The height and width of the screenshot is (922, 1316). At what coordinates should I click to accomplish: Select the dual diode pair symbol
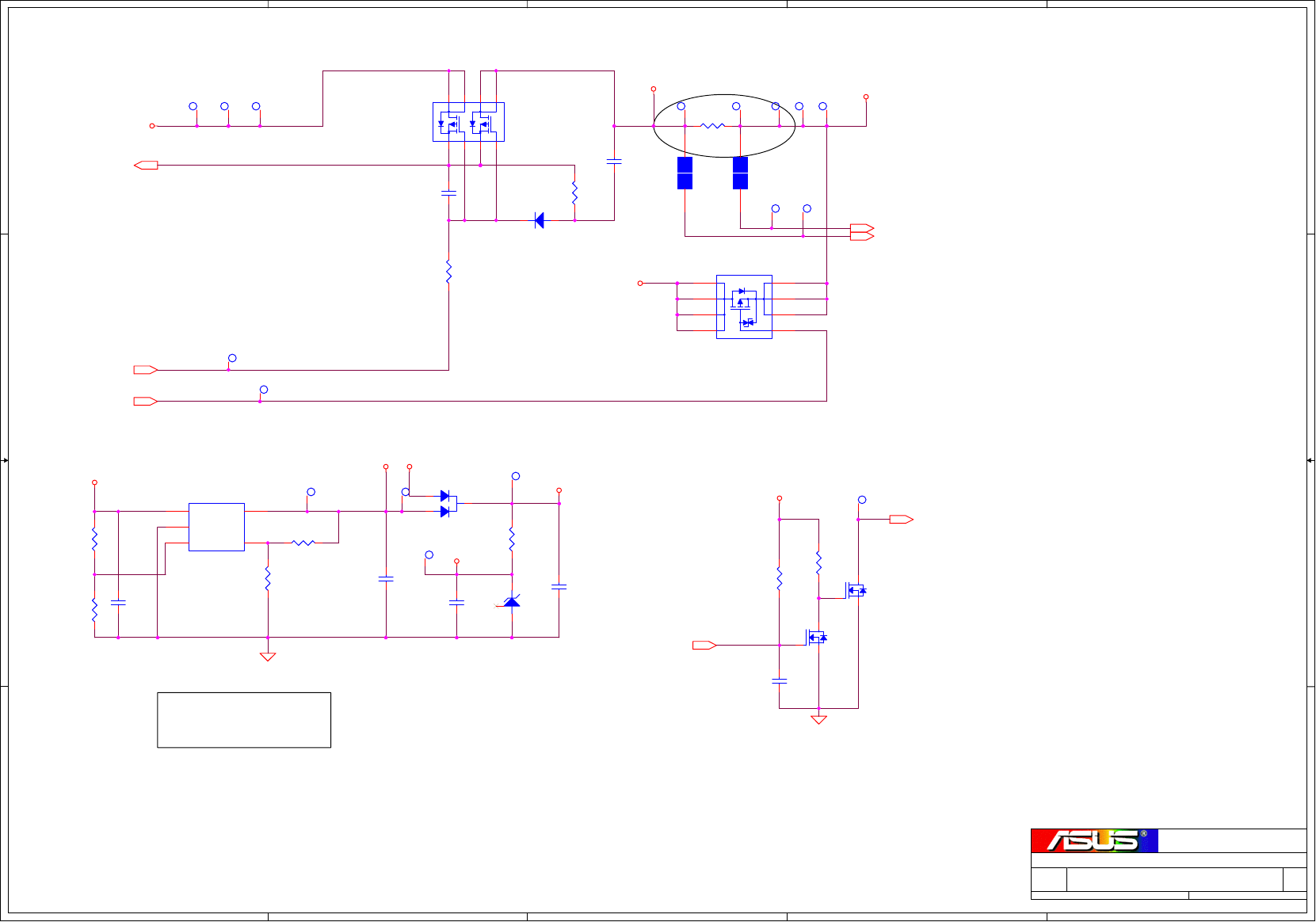tap(448, 504)
